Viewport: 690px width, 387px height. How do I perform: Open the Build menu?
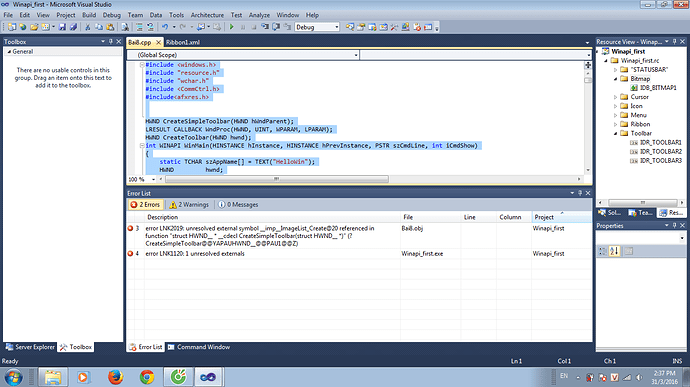[89, 15]
